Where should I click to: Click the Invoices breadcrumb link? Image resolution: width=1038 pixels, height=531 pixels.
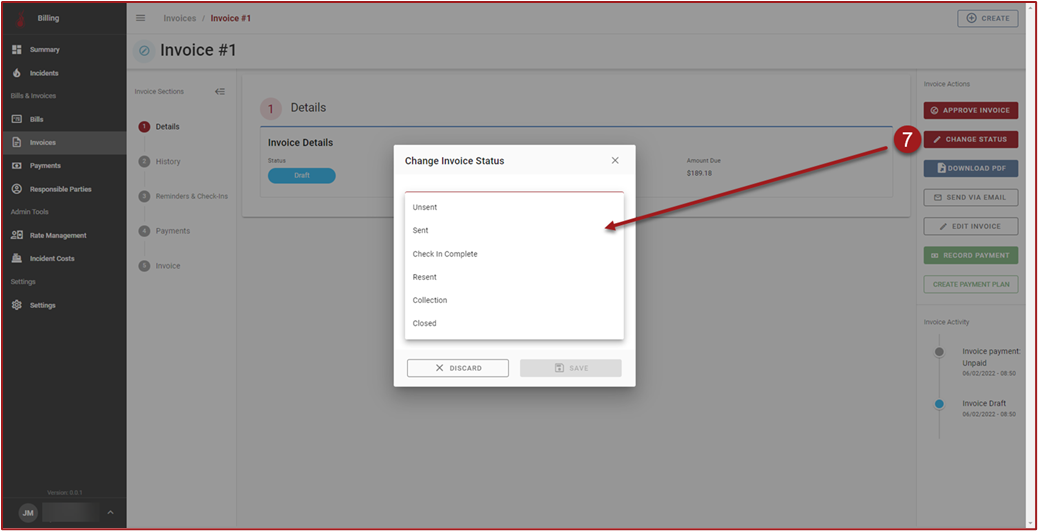click(x=180, y=18)
